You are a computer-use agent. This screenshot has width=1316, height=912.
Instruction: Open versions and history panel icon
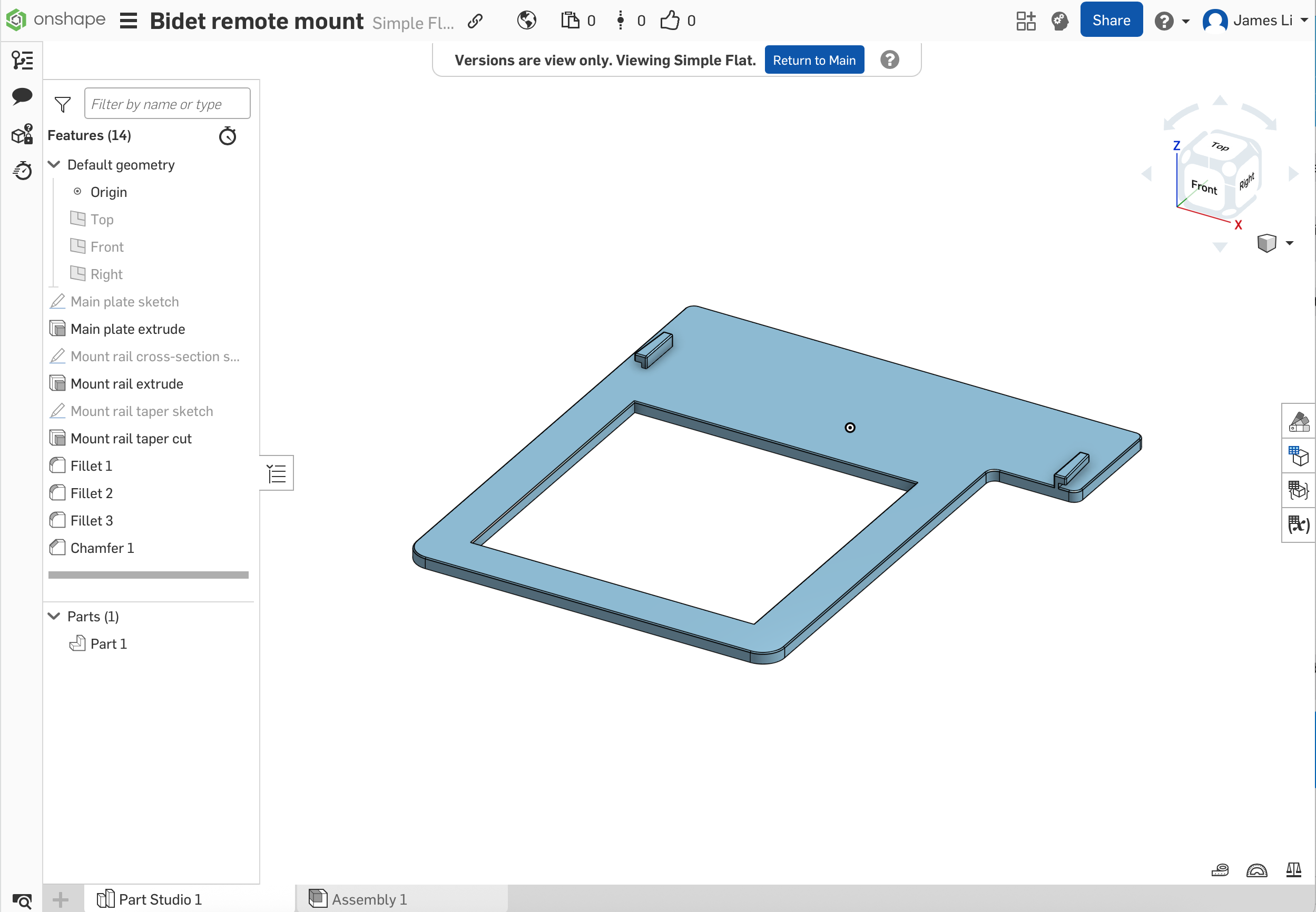pos(22,60)
